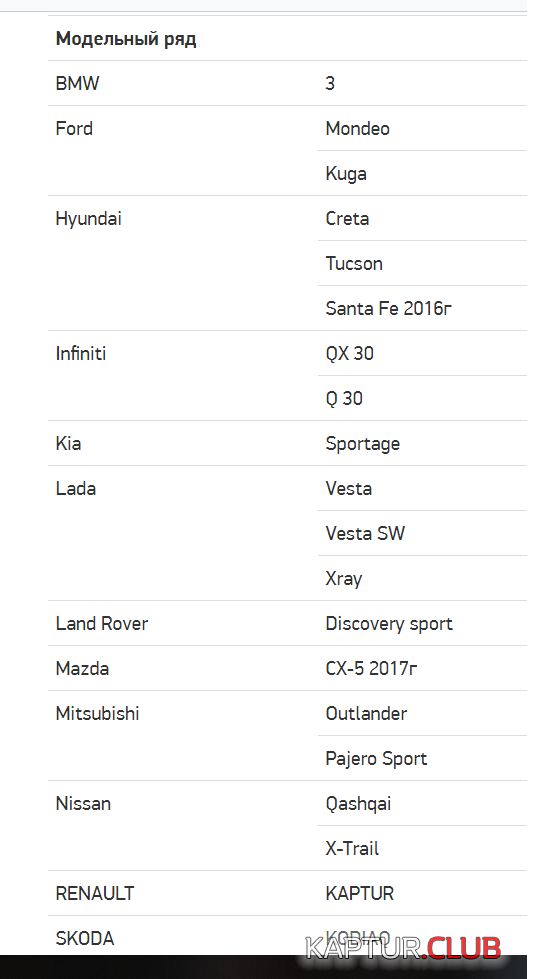The height and width of the screenshot is (979, 533).
Task: Click the Hyundai brand name
Action: click(x=89, y=219)
